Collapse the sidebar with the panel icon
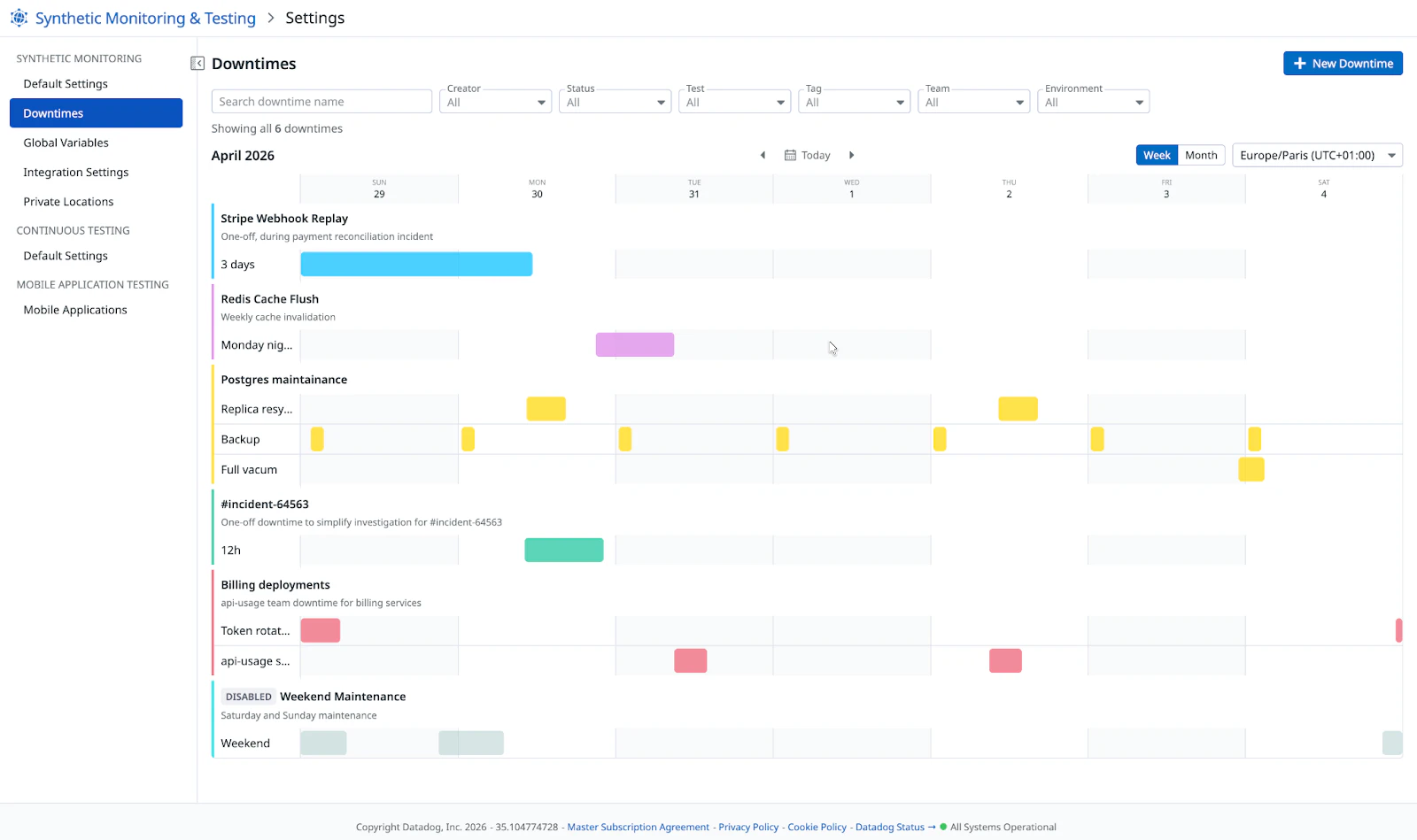The height and width of the screenshot is (840, 1417). (197, 64)
